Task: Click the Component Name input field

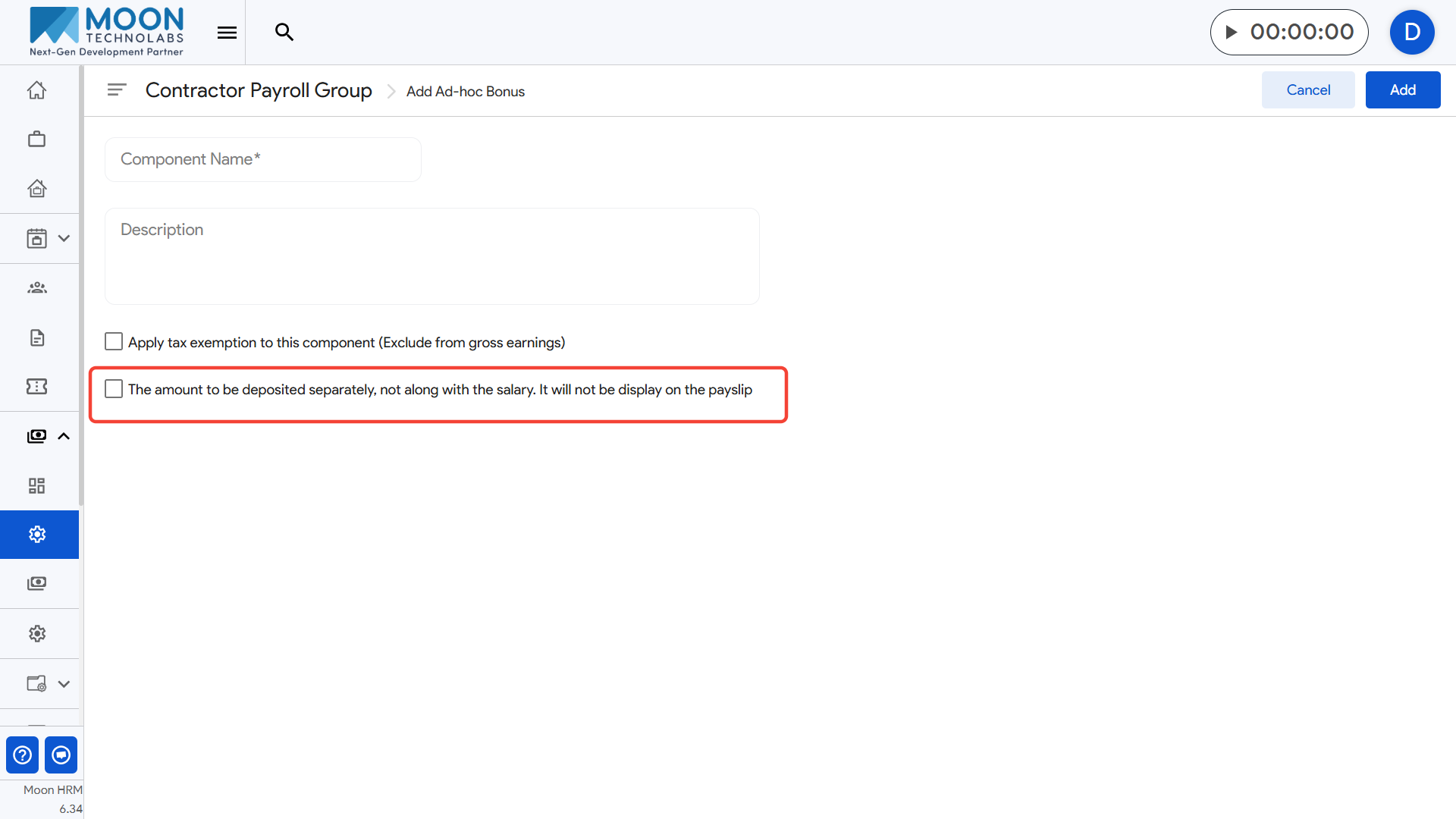Action: [x=262, y=159]
